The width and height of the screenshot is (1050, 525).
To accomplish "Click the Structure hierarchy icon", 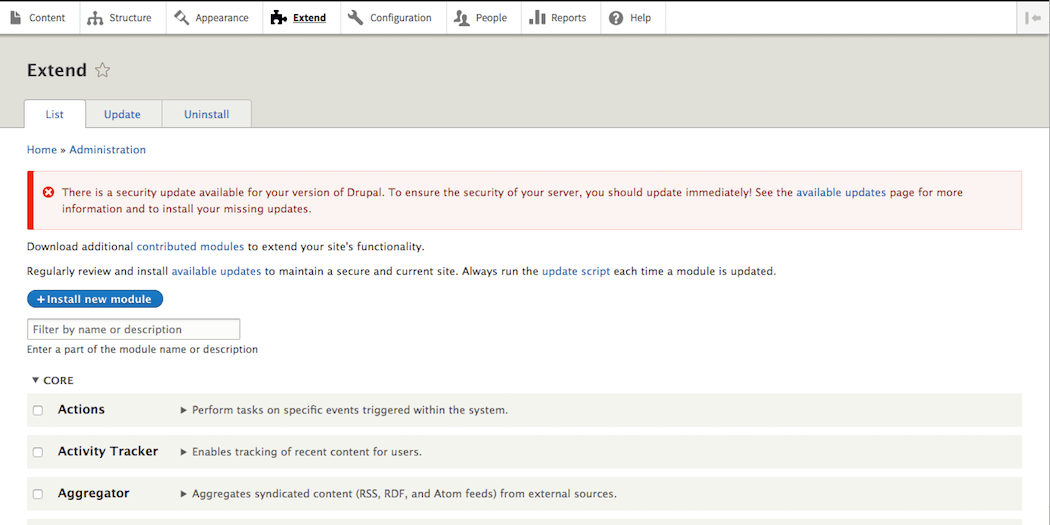I will (x=95, y=18).
